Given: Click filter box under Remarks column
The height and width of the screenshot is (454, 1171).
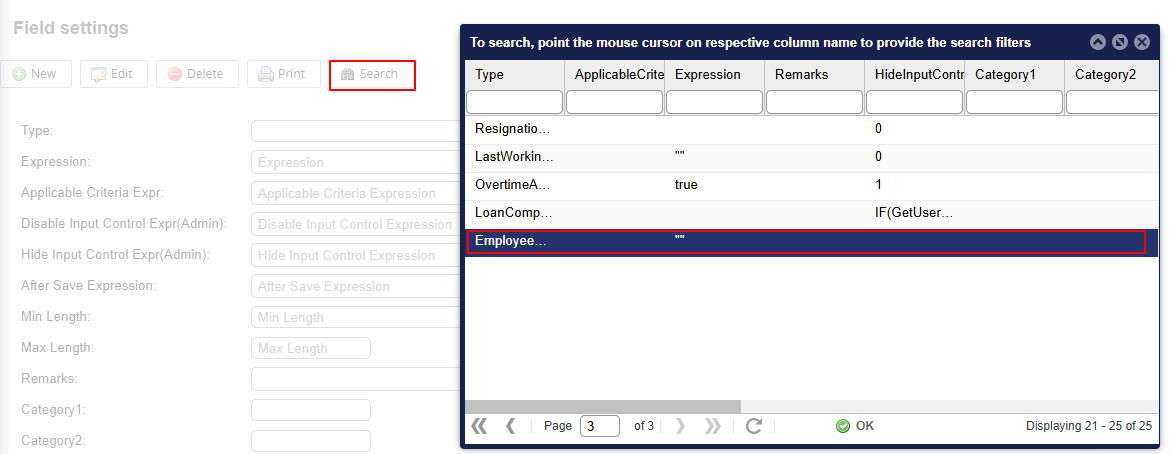Looking at the screenshot, I should tap(814, 102).
